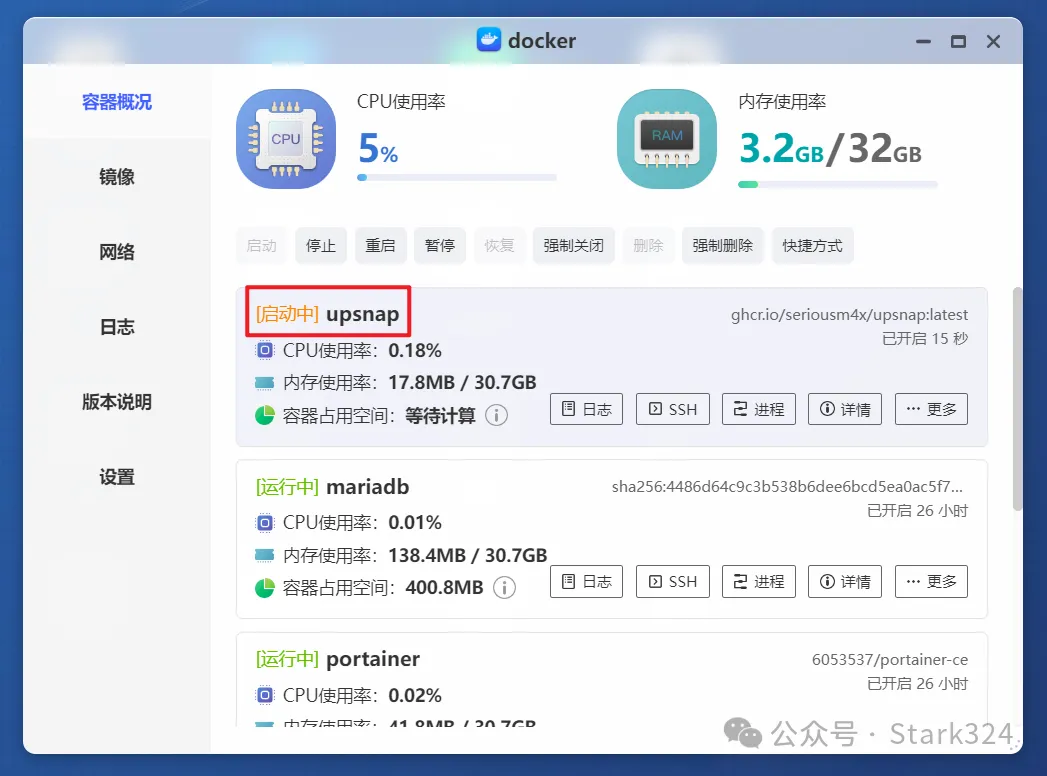This screenshot has height=776, width=1047.
Task: Click upsnap memory value 17.8MB / 30.7GB
Action: [x=462, y=383]
